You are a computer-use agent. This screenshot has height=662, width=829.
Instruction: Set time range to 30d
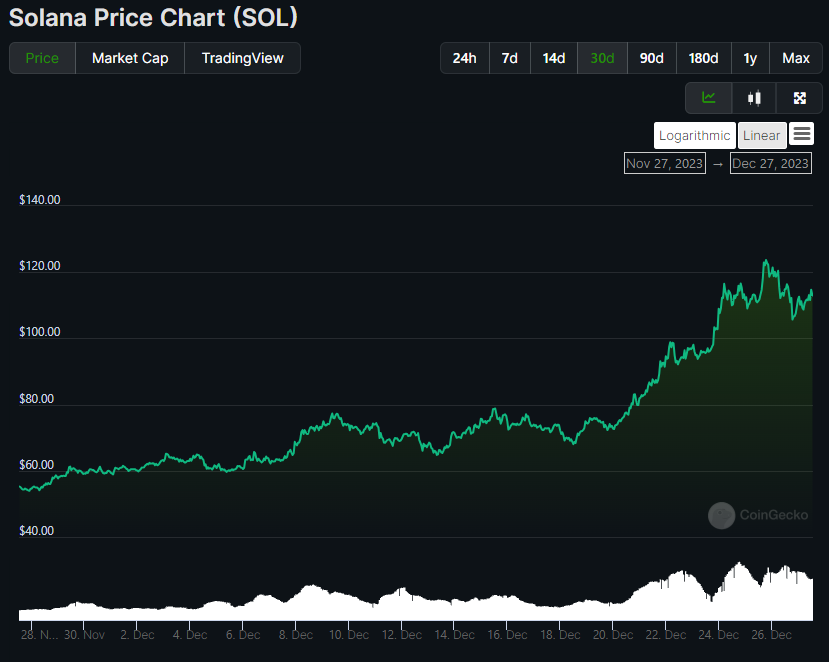[602, 58]
